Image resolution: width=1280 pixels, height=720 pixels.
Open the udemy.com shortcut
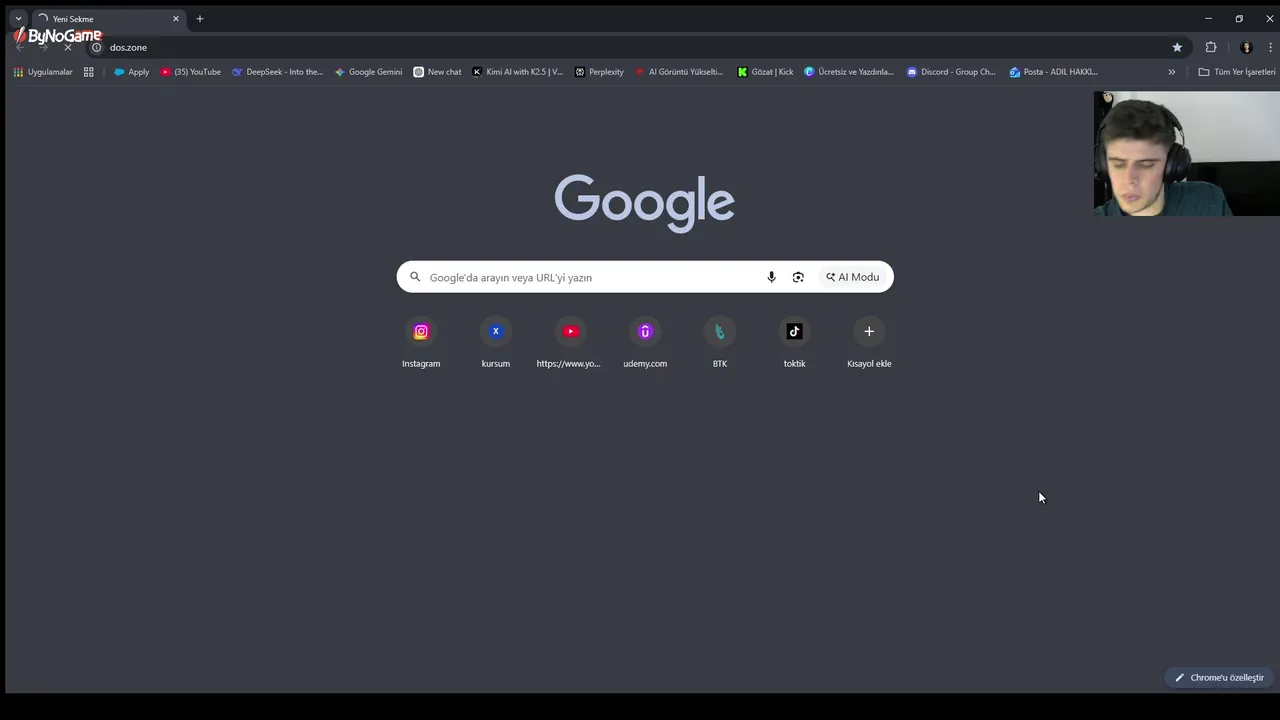click(645, 342)
